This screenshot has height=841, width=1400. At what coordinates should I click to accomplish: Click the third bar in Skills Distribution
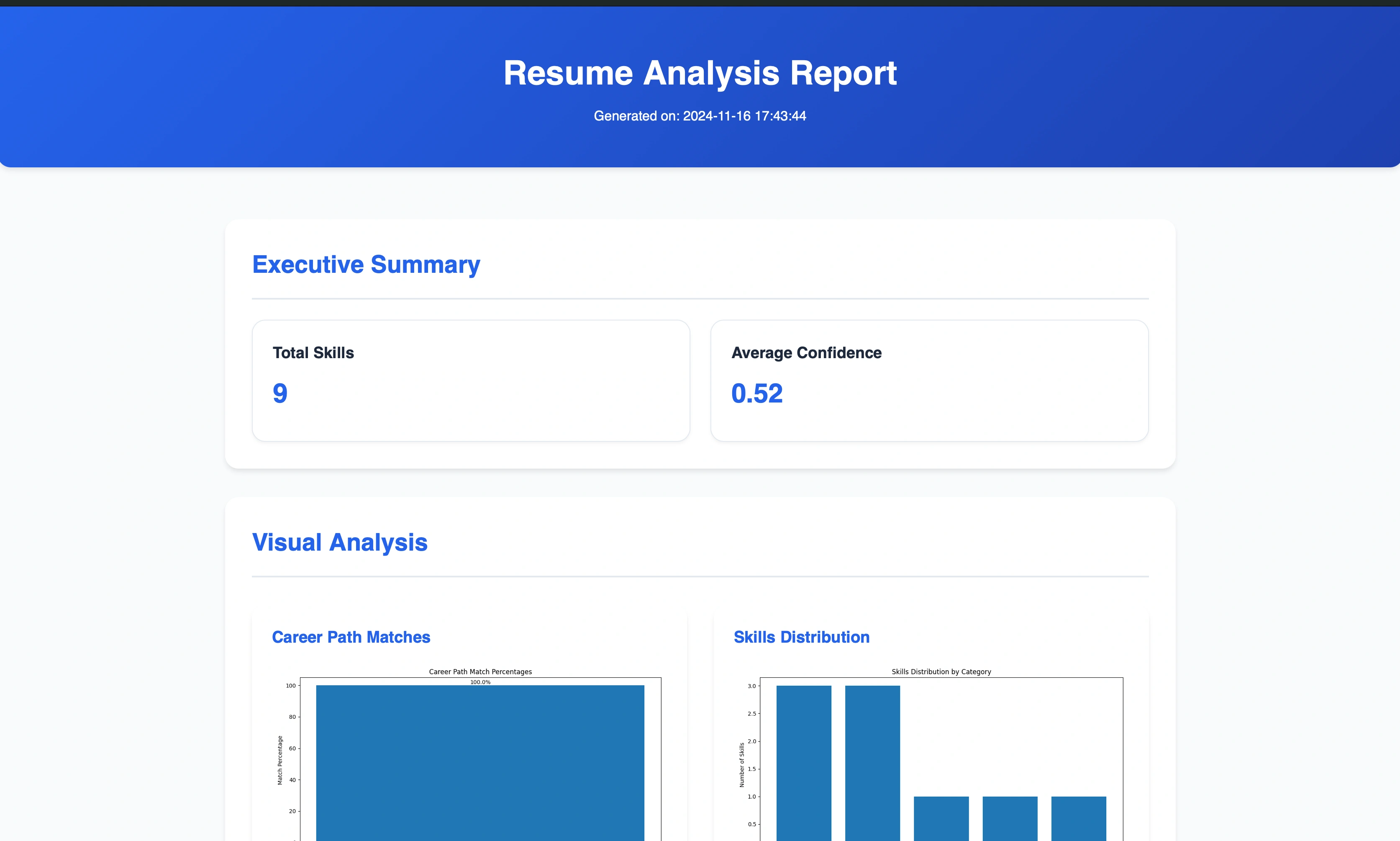[x=941, y=818]
